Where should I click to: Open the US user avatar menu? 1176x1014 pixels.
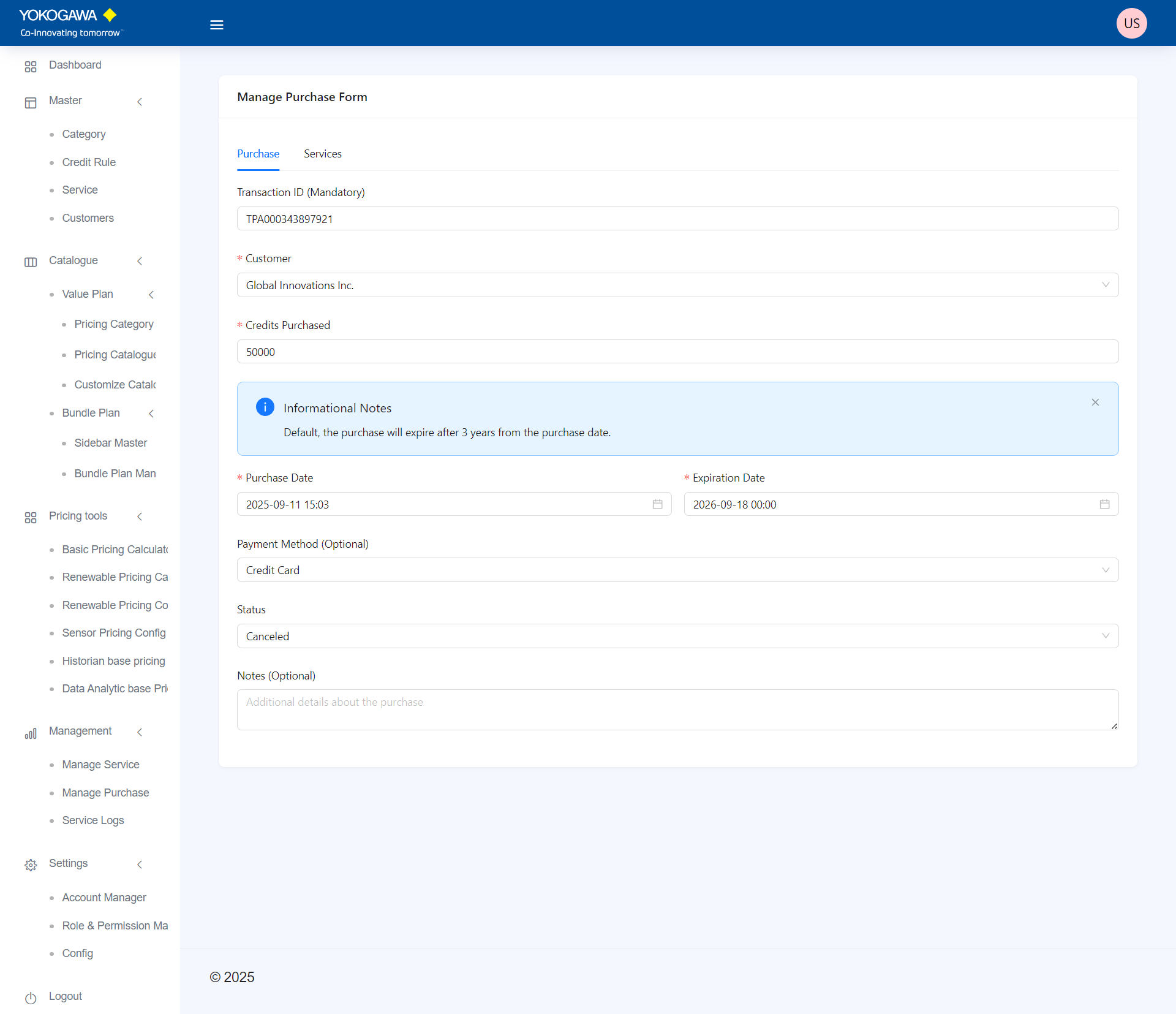pos(1131,23)
